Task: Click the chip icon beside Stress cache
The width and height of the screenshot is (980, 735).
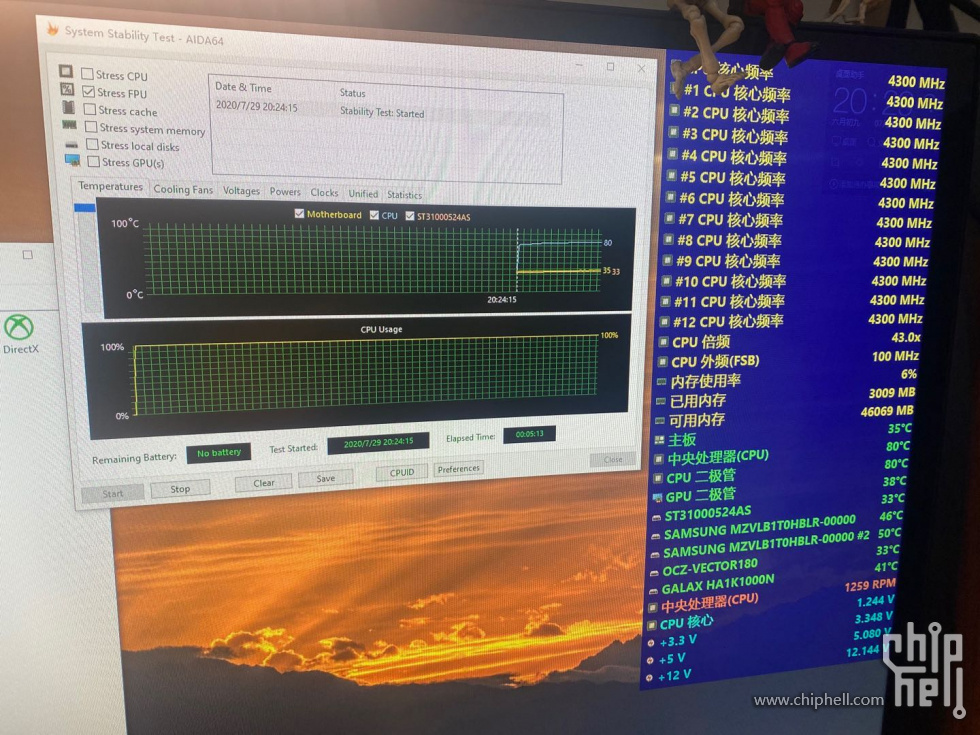Action: coord(68,107)
